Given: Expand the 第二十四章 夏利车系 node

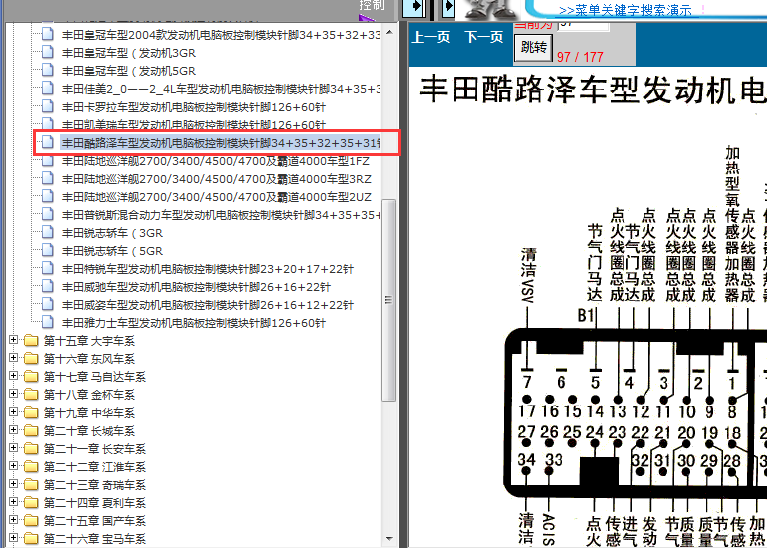Looking at the screenshot, I should pyautogui.click(x=14, y=502).
